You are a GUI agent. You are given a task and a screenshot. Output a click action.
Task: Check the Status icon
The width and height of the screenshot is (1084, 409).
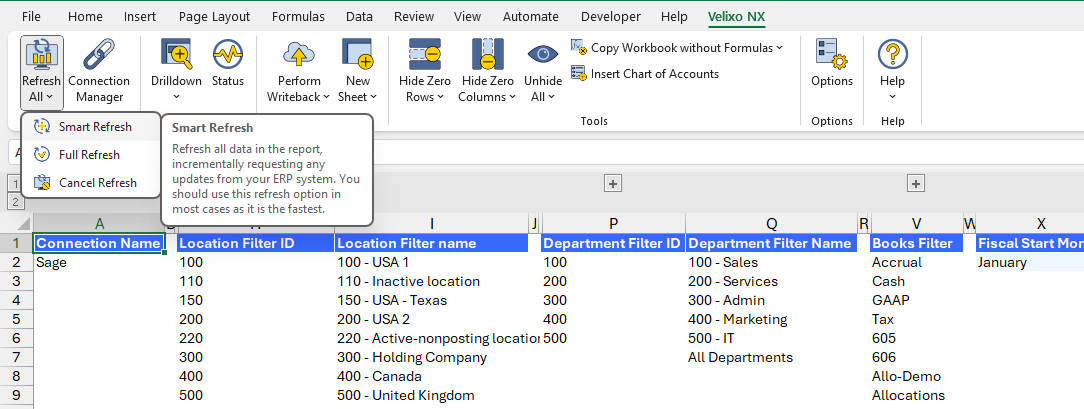tap(227, 54)
